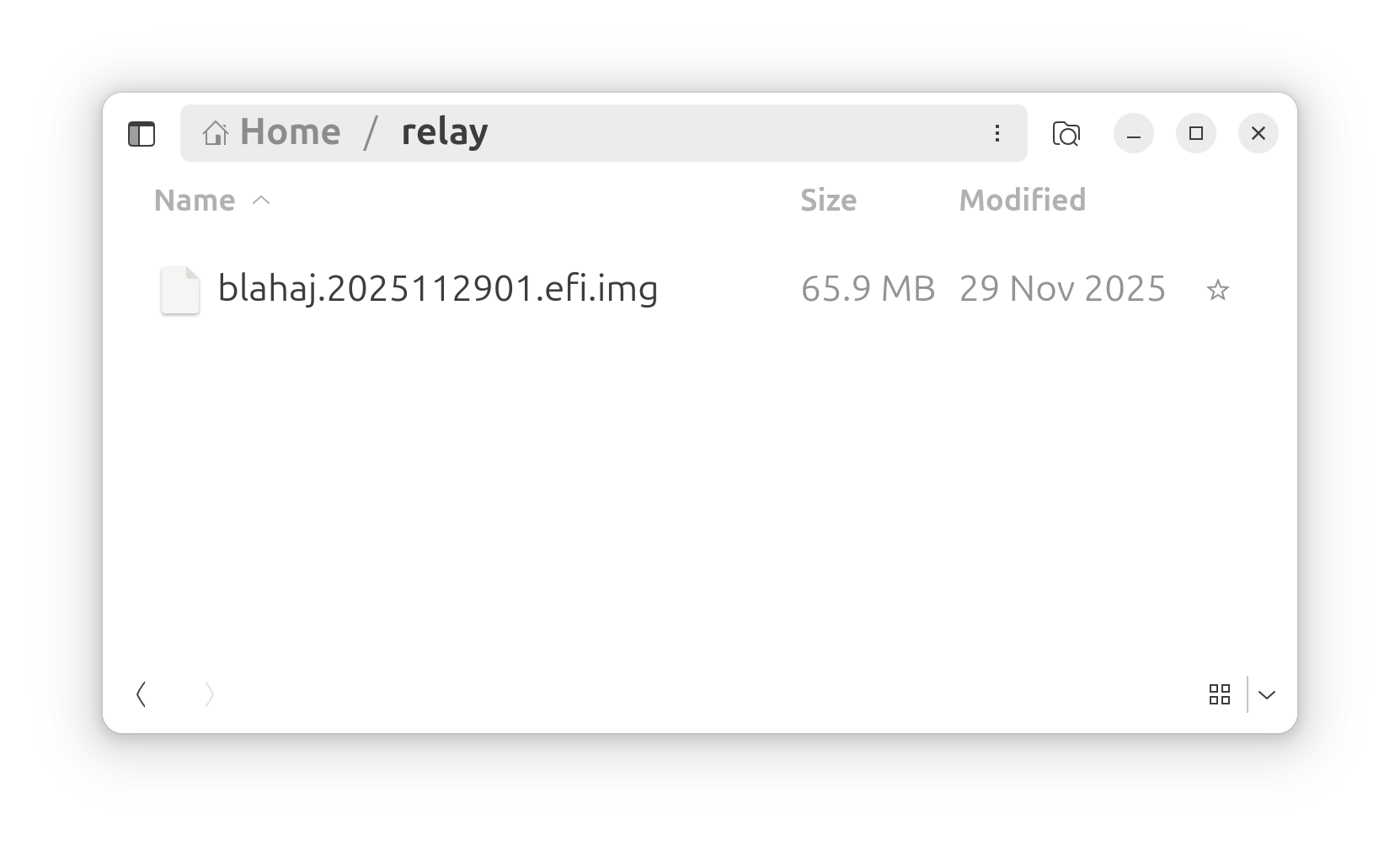Star the blahaj.2025112901.efi.img file
The width and height of the screenshot is (1400, 846).
pos(1218,289)
